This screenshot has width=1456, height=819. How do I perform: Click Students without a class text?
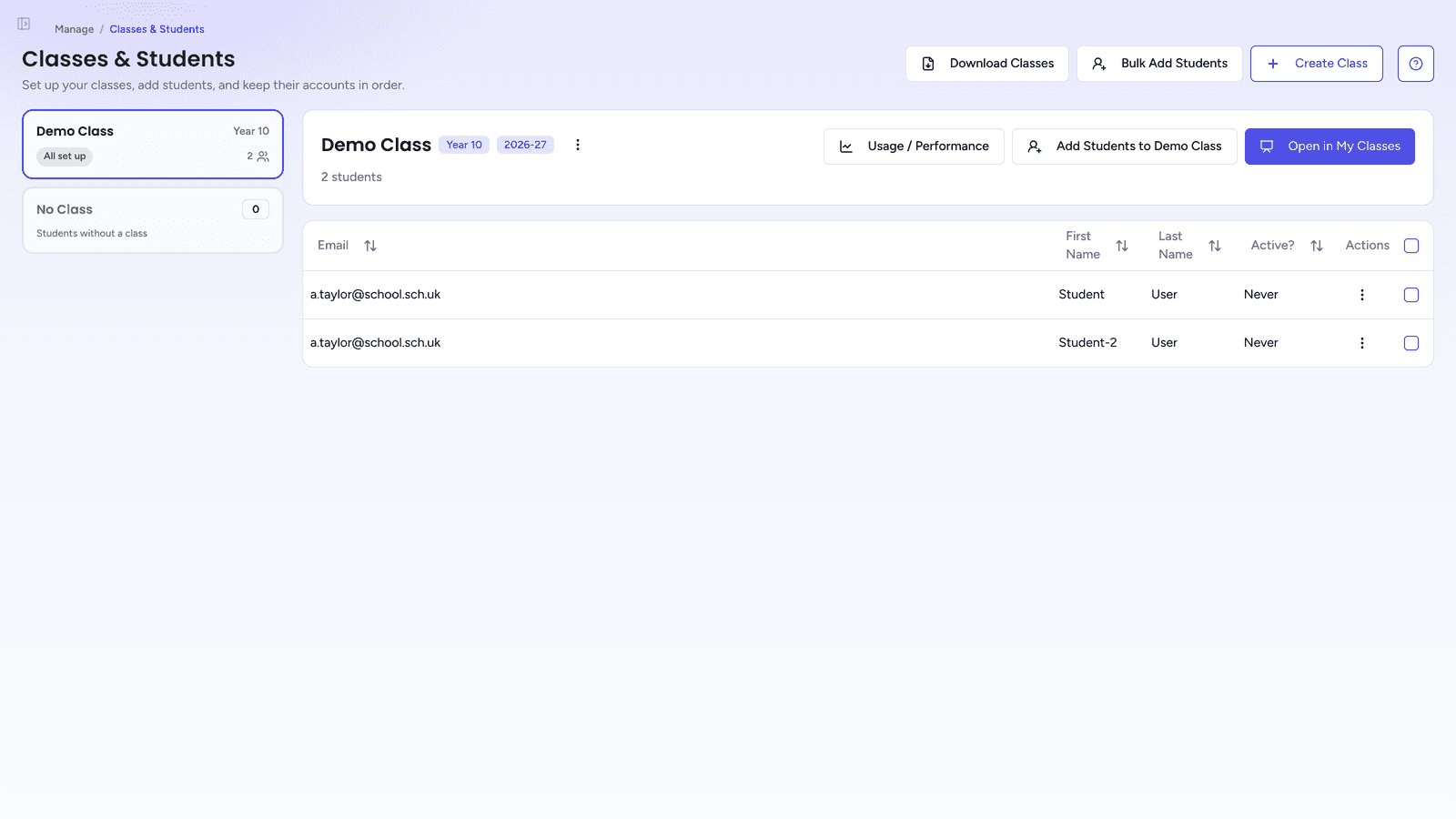tap(92, 234)
